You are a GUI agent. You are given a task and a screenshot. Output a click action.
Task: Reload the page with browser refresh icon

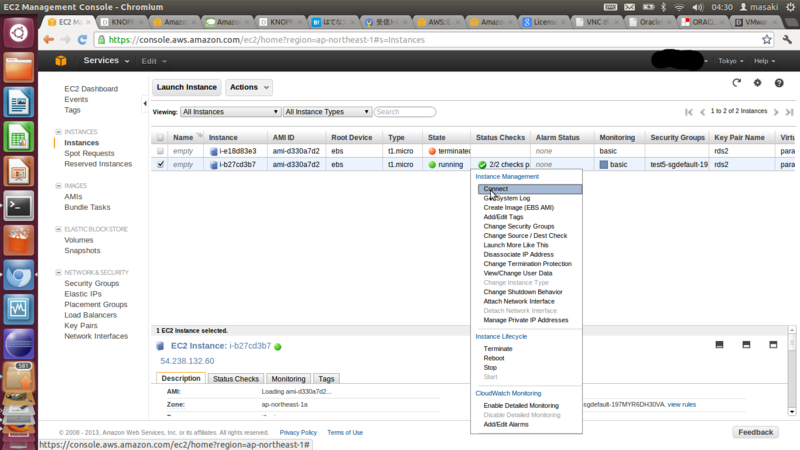(x=82, y=40)
